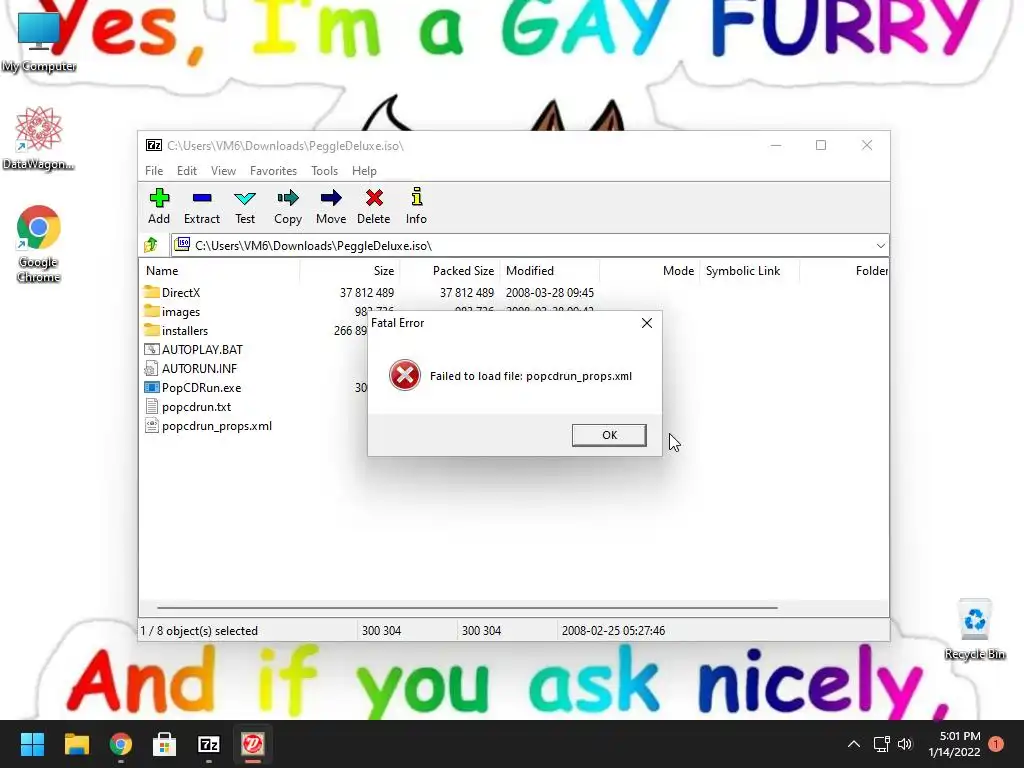Open the clock and date in the taskbar

coord(954,744)
